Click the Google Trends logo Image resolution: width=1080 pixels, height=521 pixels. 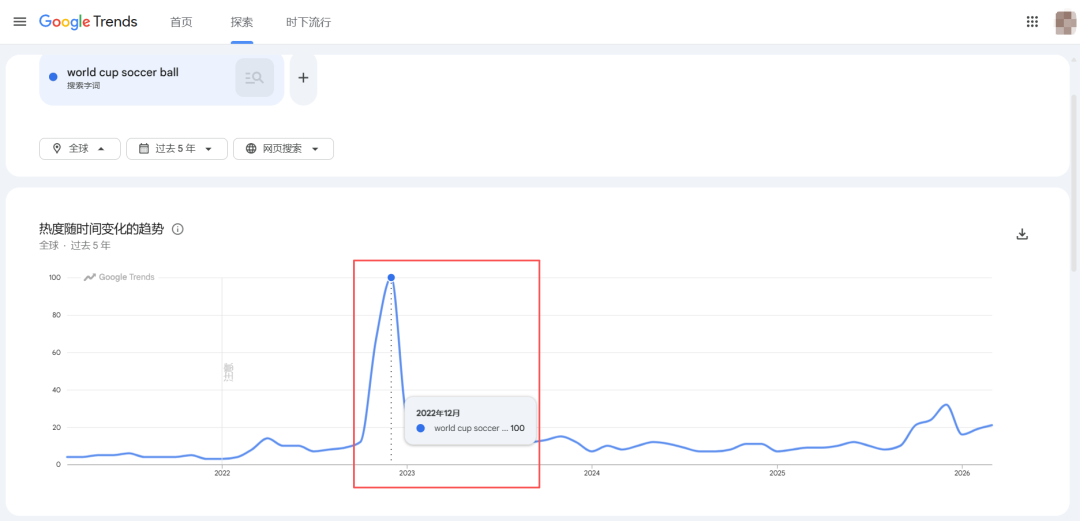tap(88, 22)
